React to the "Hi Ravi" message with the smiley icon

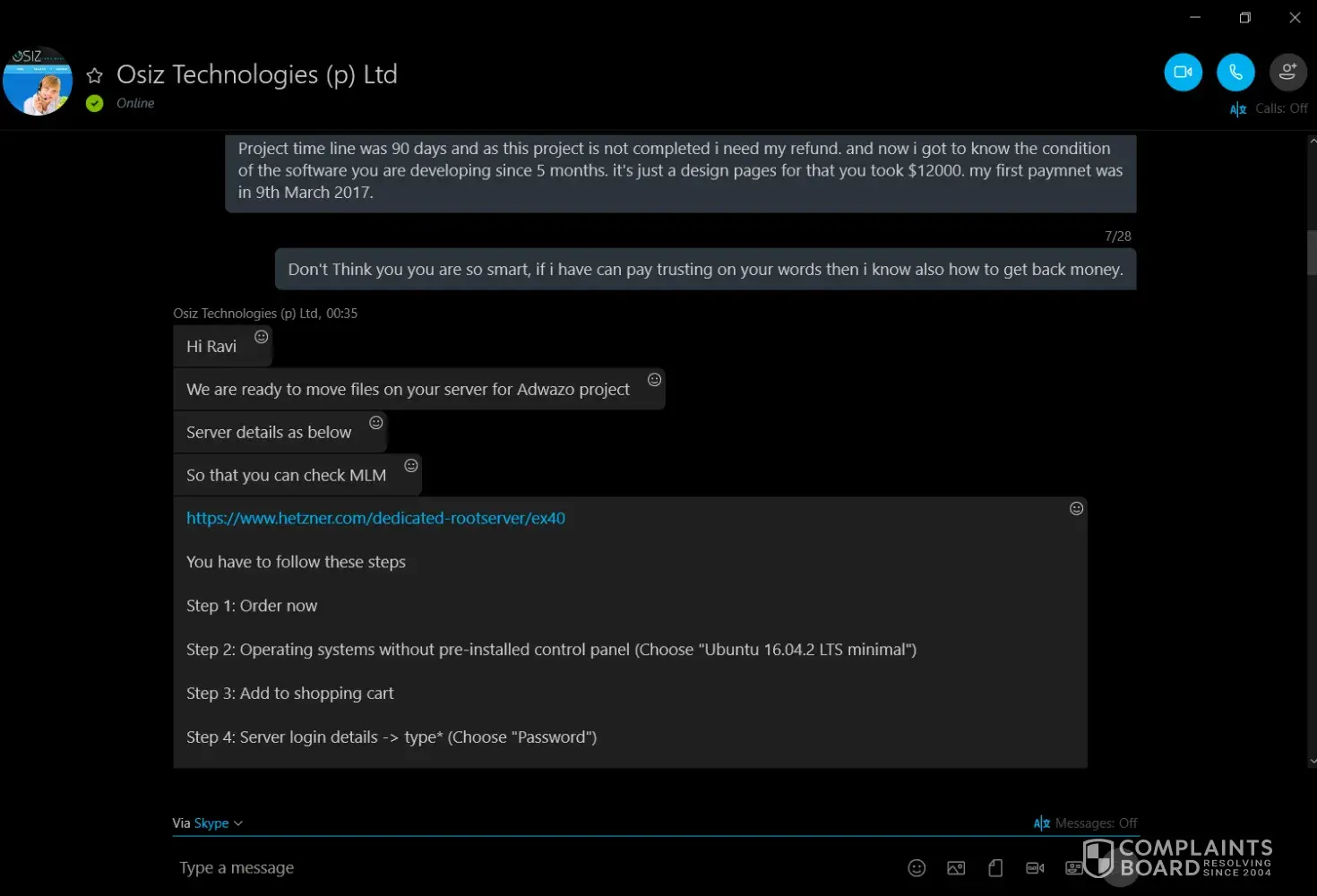point(262,337)
